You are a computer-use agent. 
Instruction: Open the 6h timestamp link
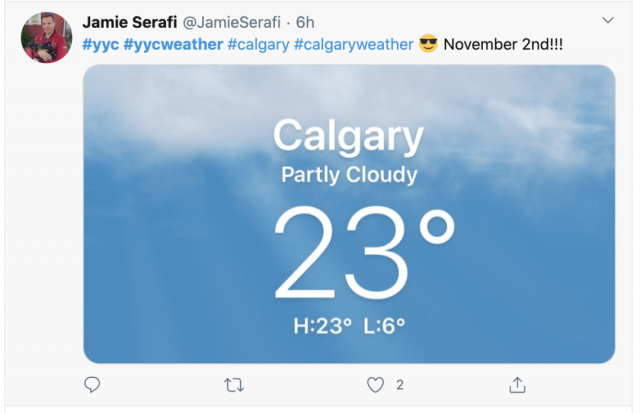click(x=305, y=22)
